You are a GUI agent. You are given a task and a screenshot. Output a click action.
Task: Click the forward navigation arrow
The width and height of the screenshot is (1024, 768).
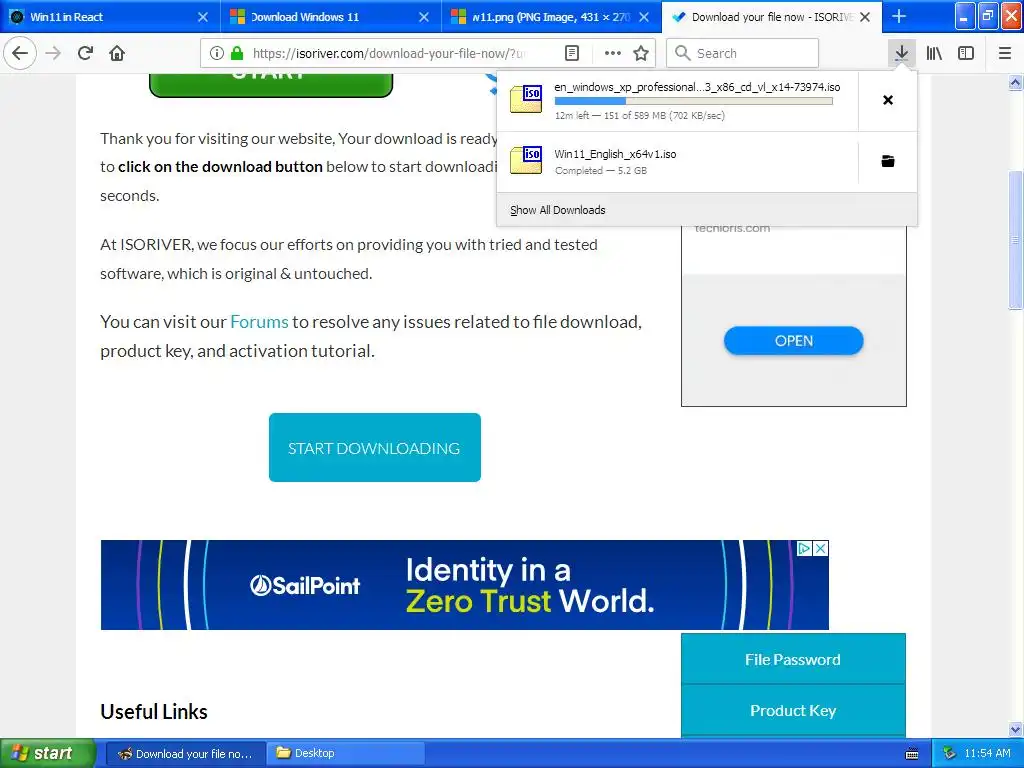click(54, 53)
